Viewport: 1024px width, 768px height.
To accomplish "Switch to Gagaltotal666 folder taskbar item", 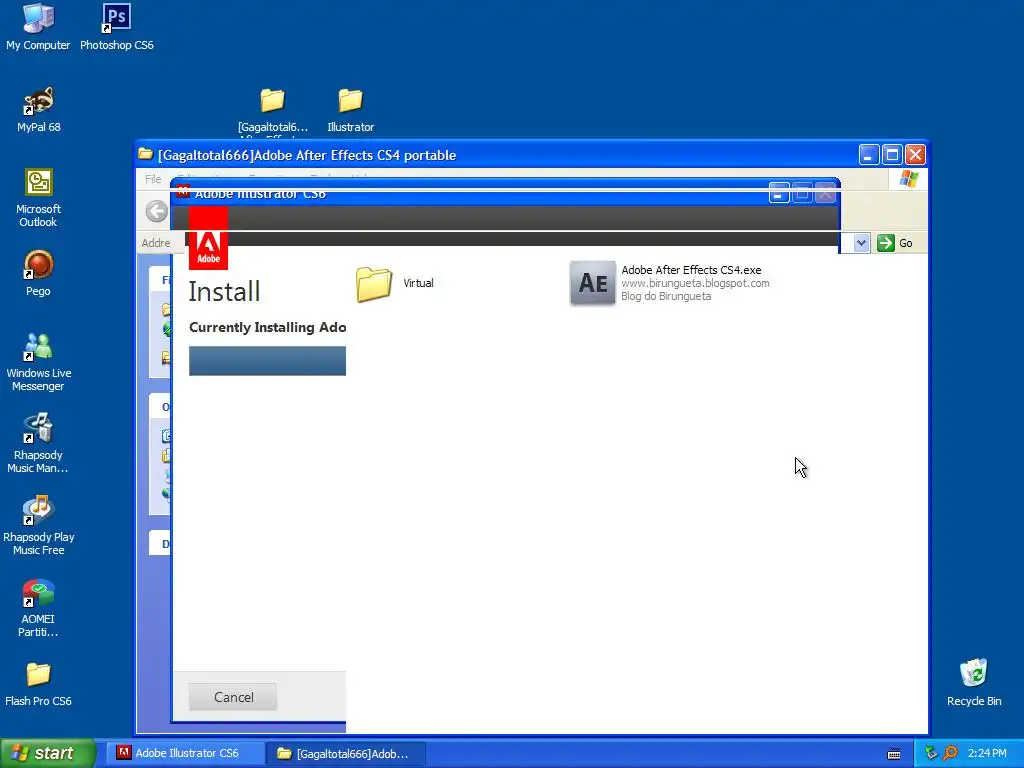I will pyautogui.click(x=348, y=754).
